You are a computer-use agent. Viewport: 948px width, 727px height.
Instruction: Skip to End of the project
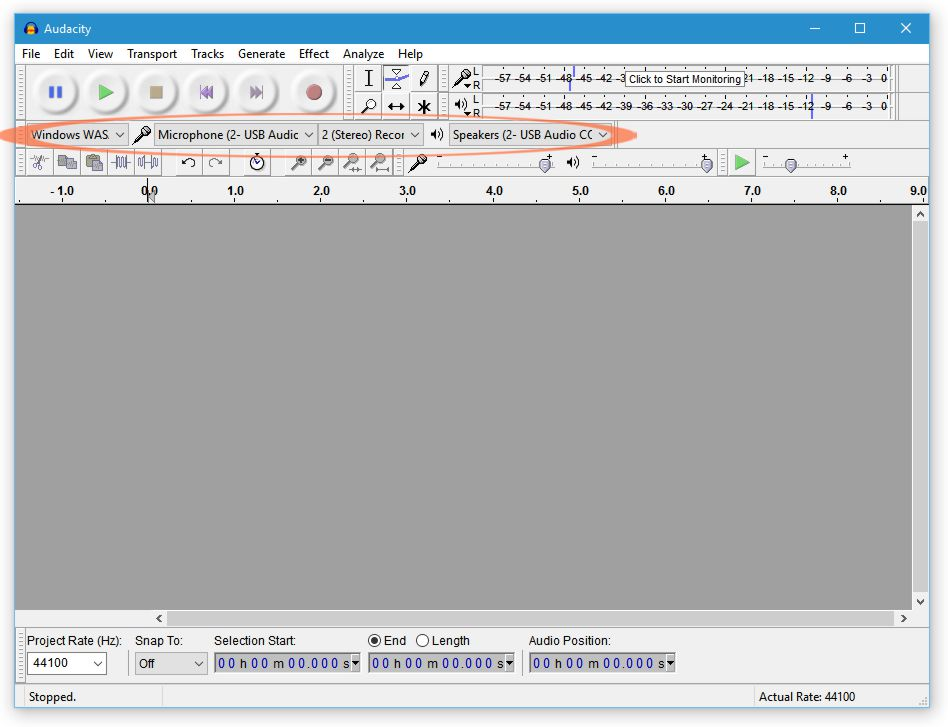coord(256,93)
